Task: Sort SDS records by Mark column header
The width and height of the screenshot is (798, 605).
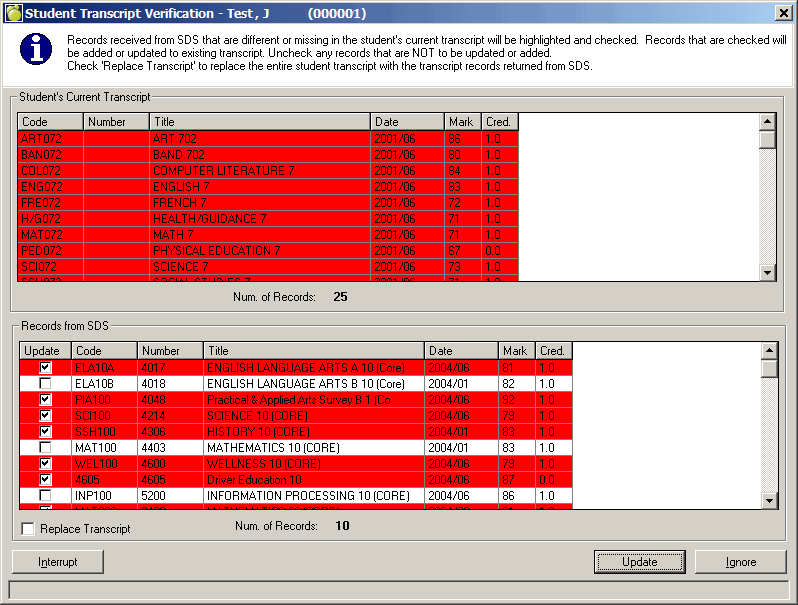Action: 516,351
